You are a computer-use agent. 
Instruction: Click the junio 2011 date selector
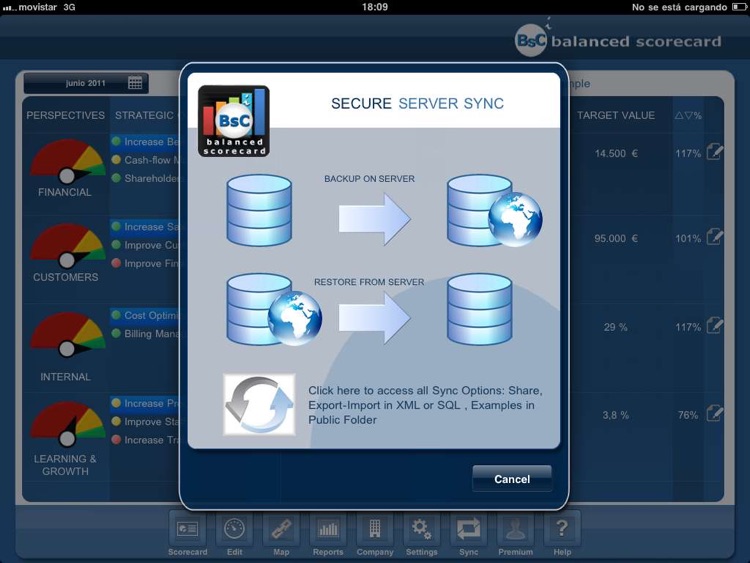[86, 83]
